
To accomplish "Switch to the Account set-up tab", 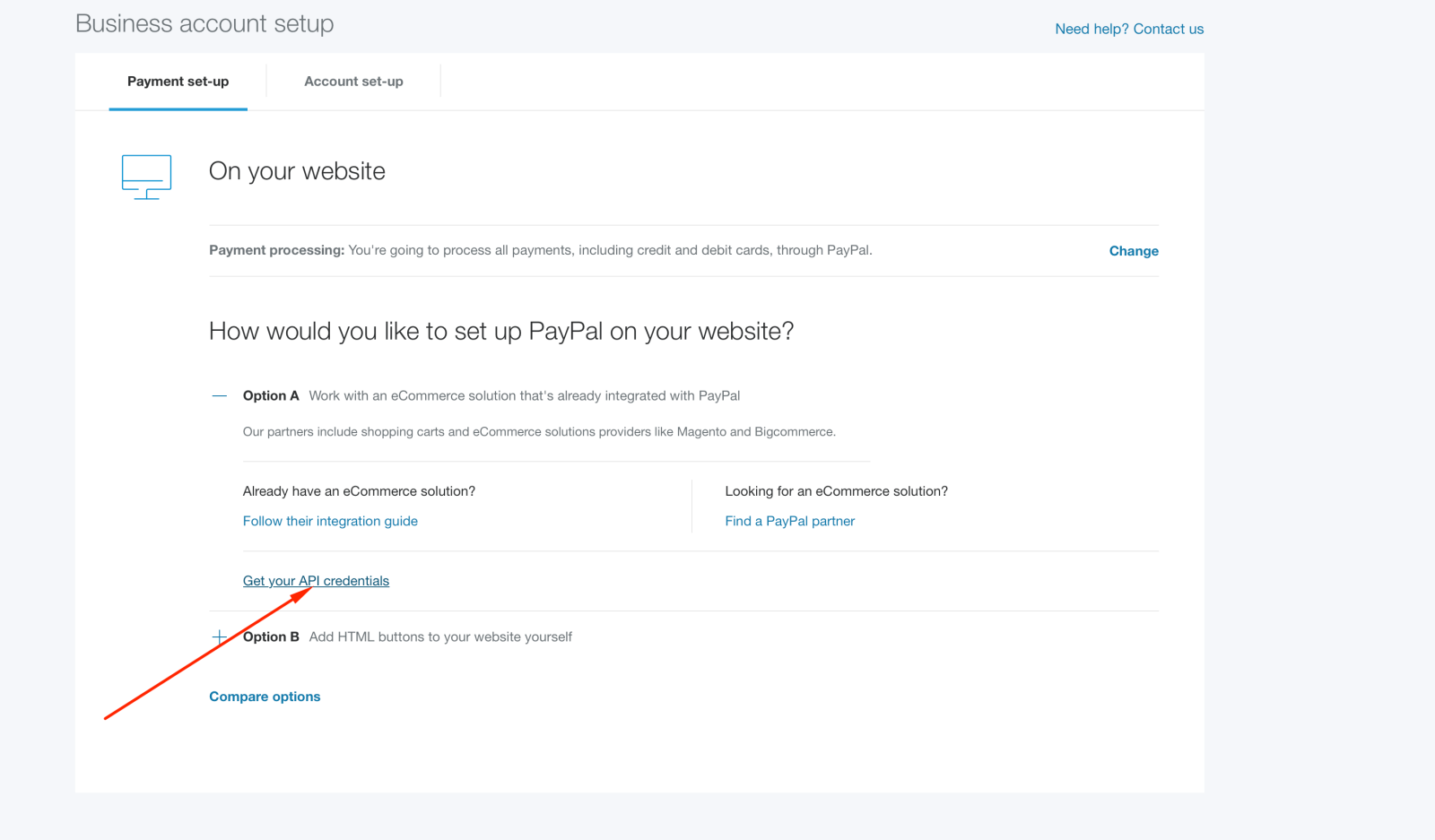I will coord(353,82).
